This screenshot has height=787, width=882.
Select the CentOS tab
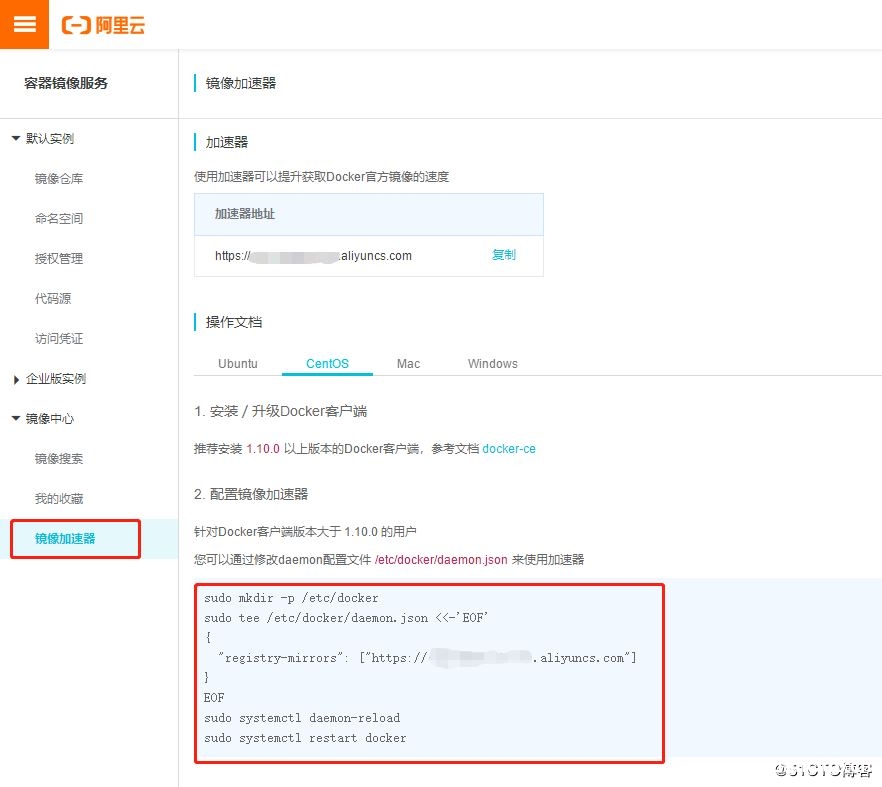pos(327,363)
